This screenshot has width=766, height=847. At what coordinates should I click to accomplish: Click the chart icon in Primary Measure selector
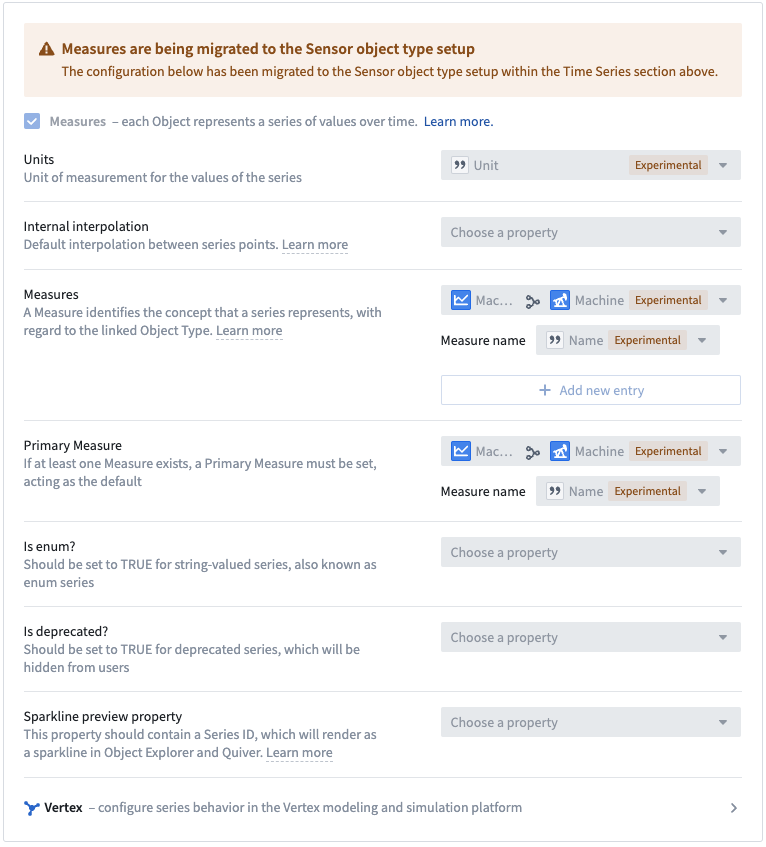click(461, 451)
